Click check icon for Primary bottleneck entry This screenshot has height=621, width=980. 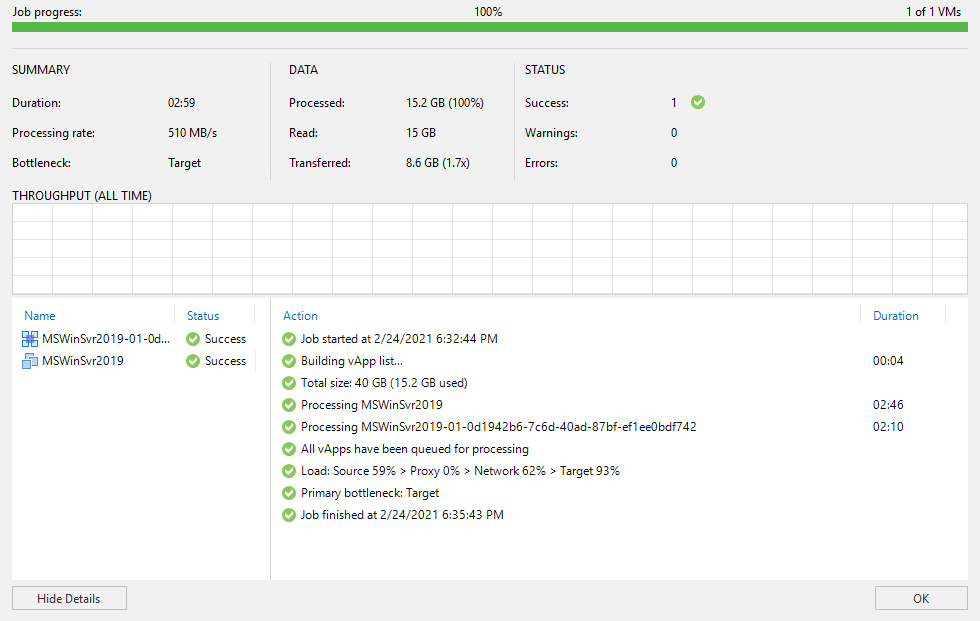pos(289,493)
